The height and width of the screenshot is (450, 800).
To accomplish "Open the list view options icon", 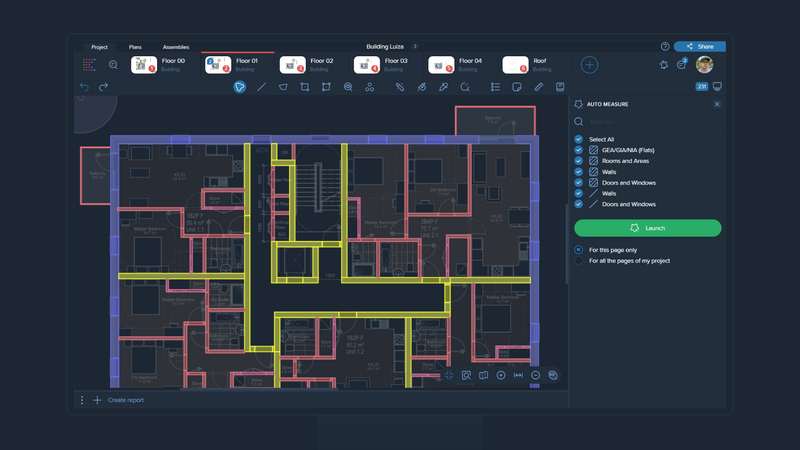I will 495,87.
